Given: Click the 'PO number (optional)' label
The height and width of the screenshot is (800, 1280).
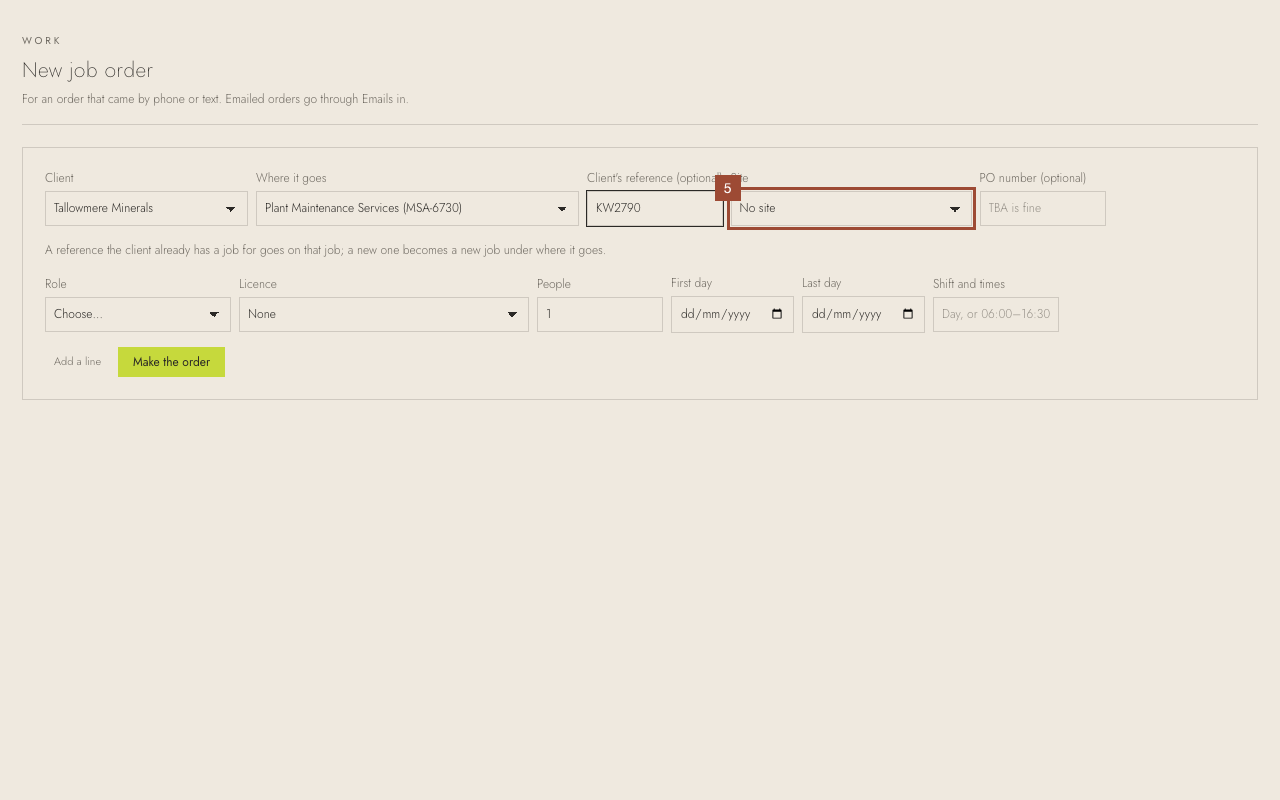Looking at the screenshot, I should coord(1033,178).
